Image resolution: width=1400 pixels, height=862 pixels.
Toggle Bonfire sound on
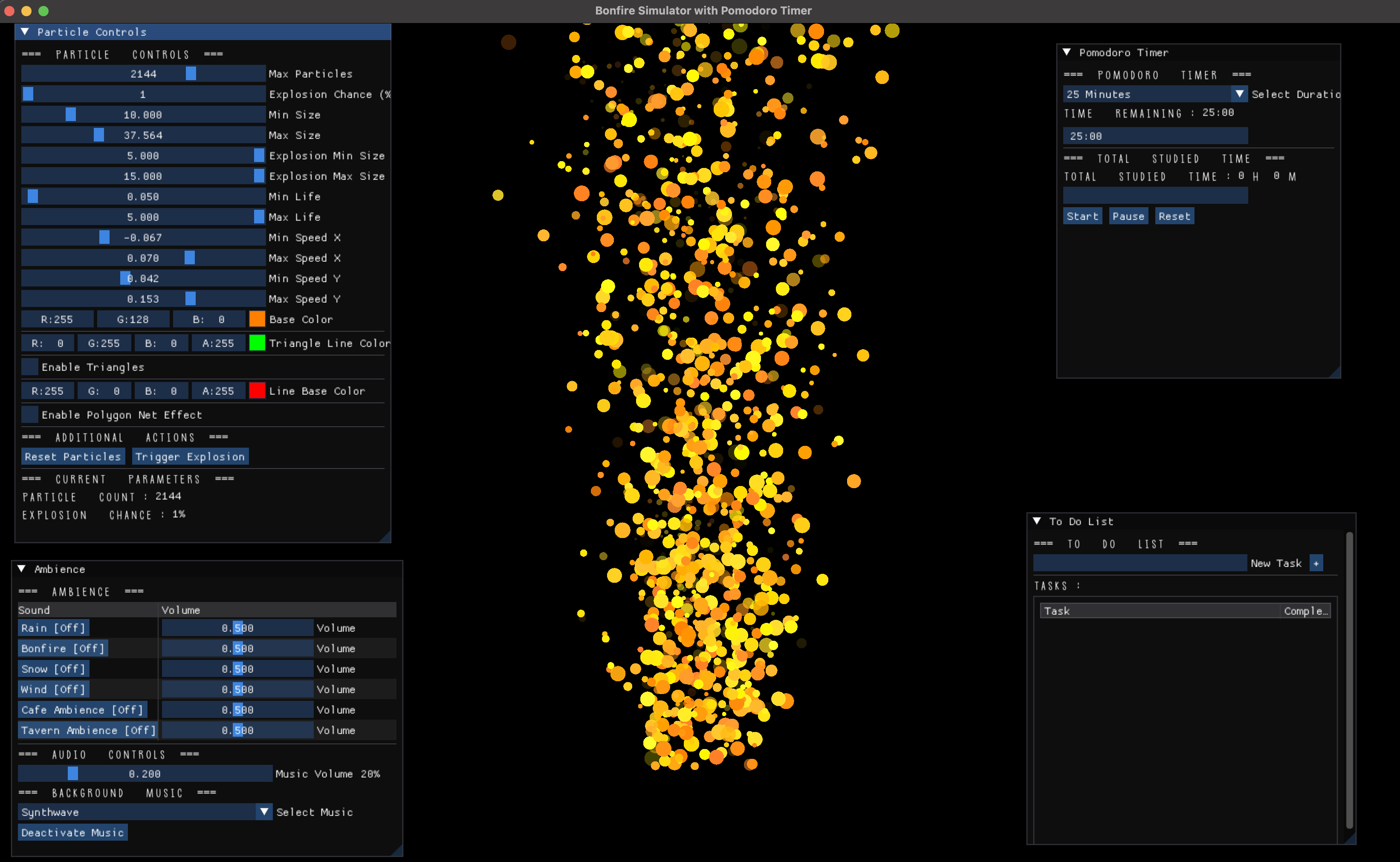click(x=63, y=648)
